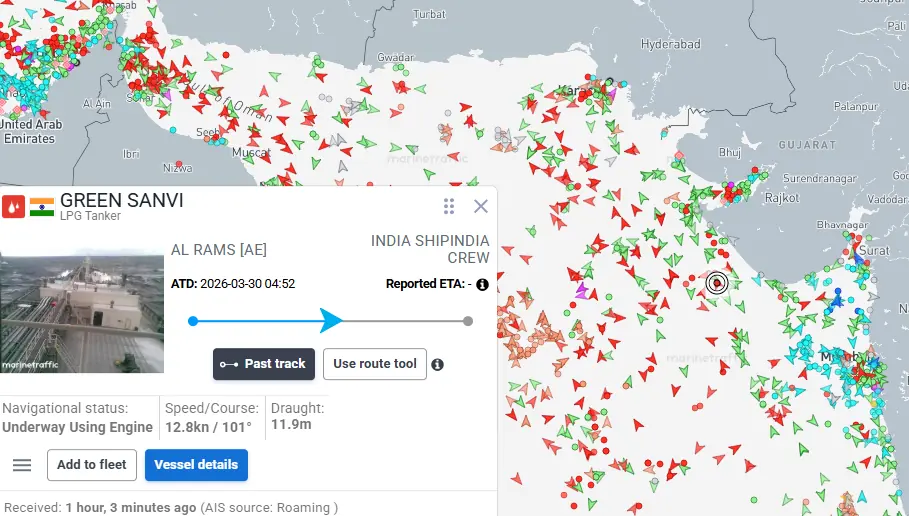The image size is (909, 516).
Task: Click the Bhuj label on map
Action: pyautogui.click(x=729, y=152)
